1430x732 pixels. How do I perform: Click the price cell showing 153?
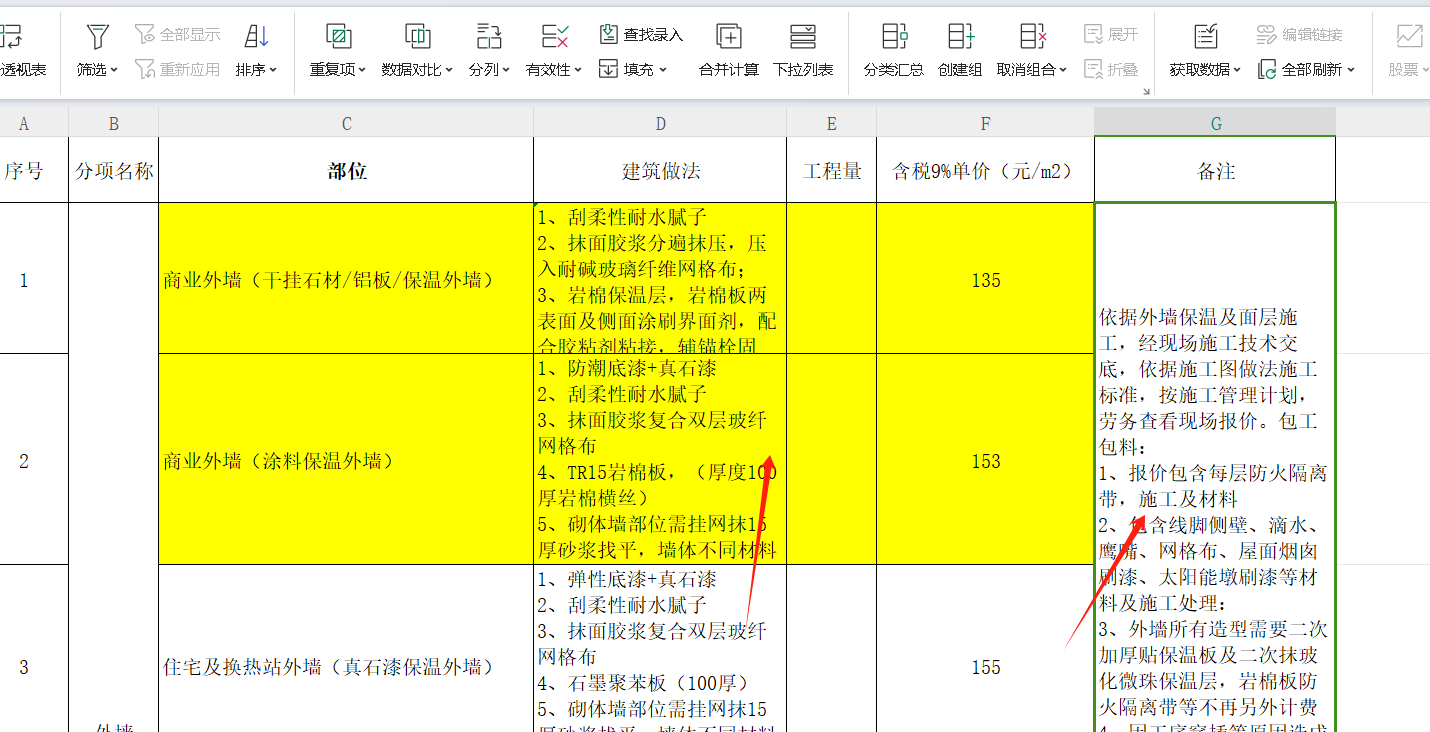point(985,460)
